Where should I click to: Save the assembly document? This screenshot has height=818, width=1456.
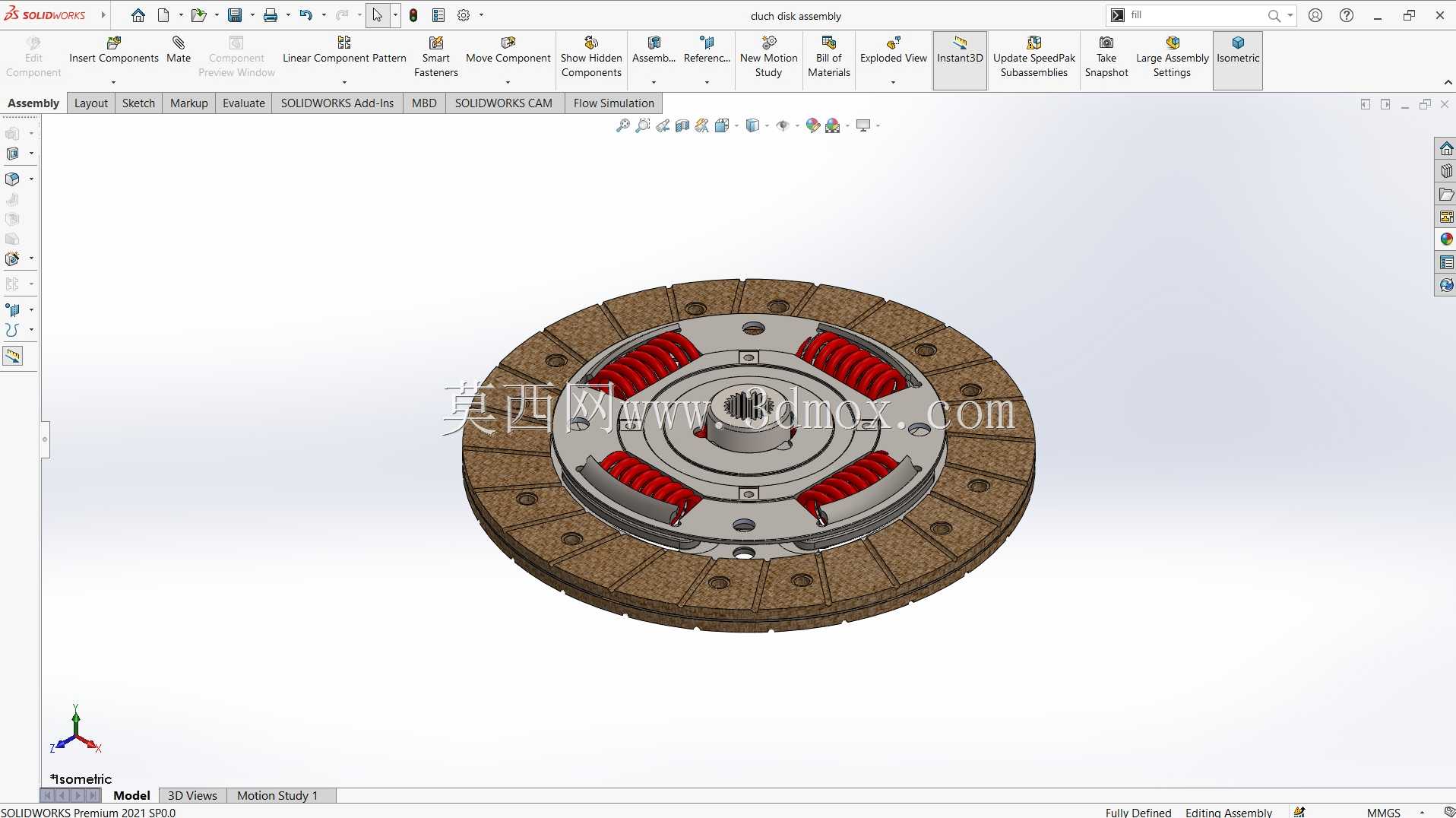(235, 15)
